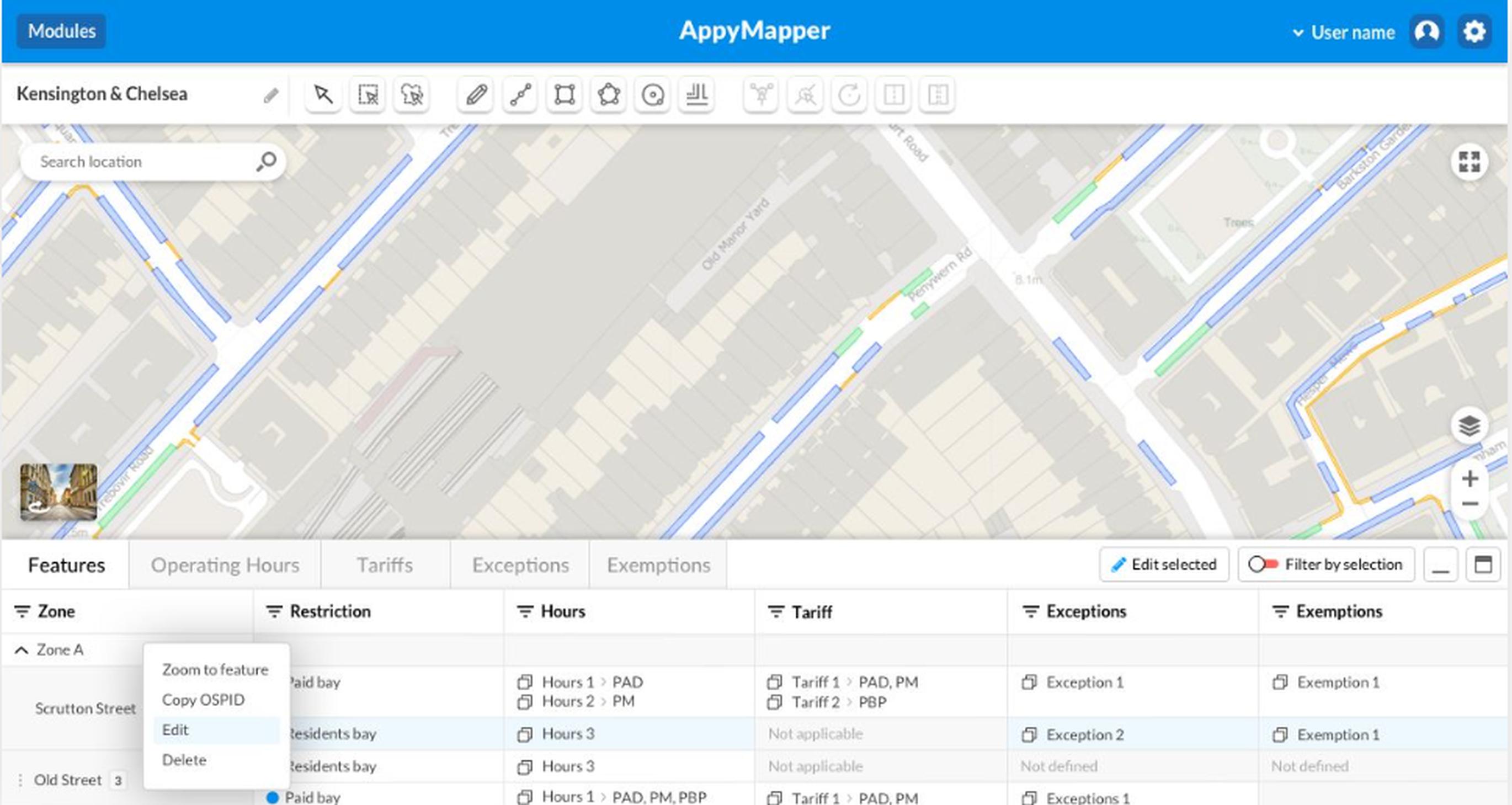This screenshot has height=805, width=1512.
Task: Click the disabled mirror feature tool
Action: (x=938, y=94)
